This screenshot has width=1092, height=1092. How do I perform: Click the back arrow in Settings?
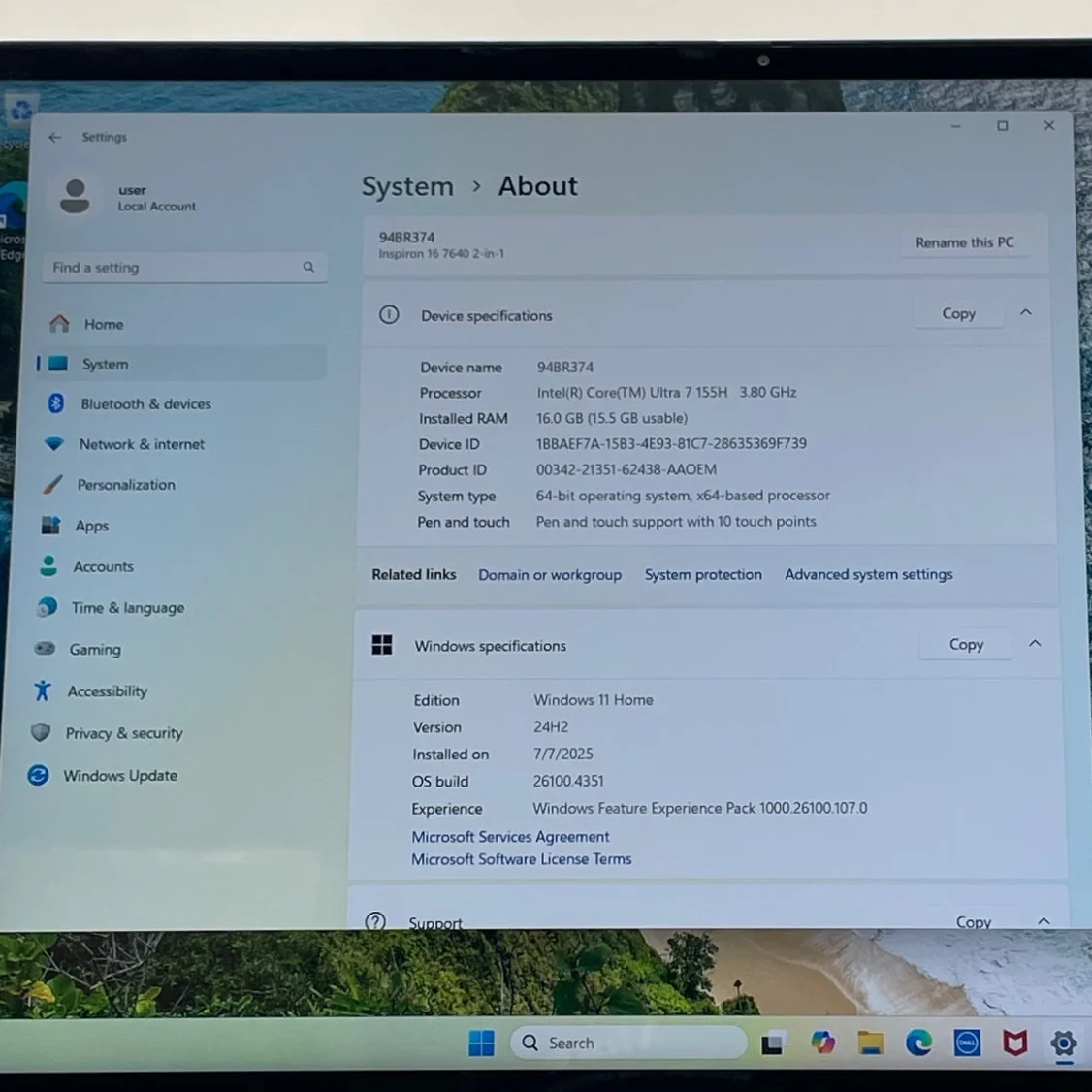coord(55,137)
